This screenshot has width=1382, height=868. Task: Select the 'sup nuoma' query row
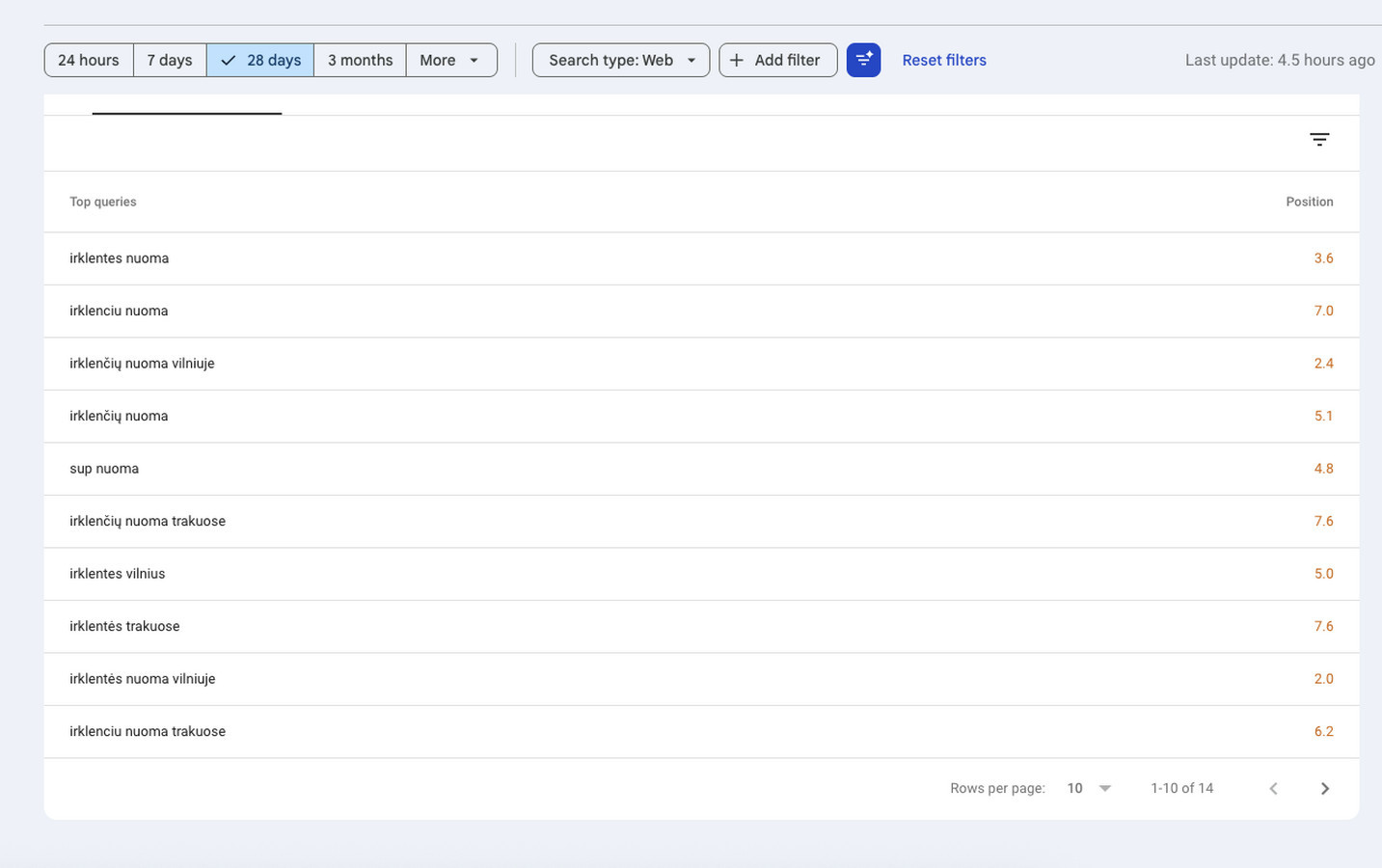point(104,469)
